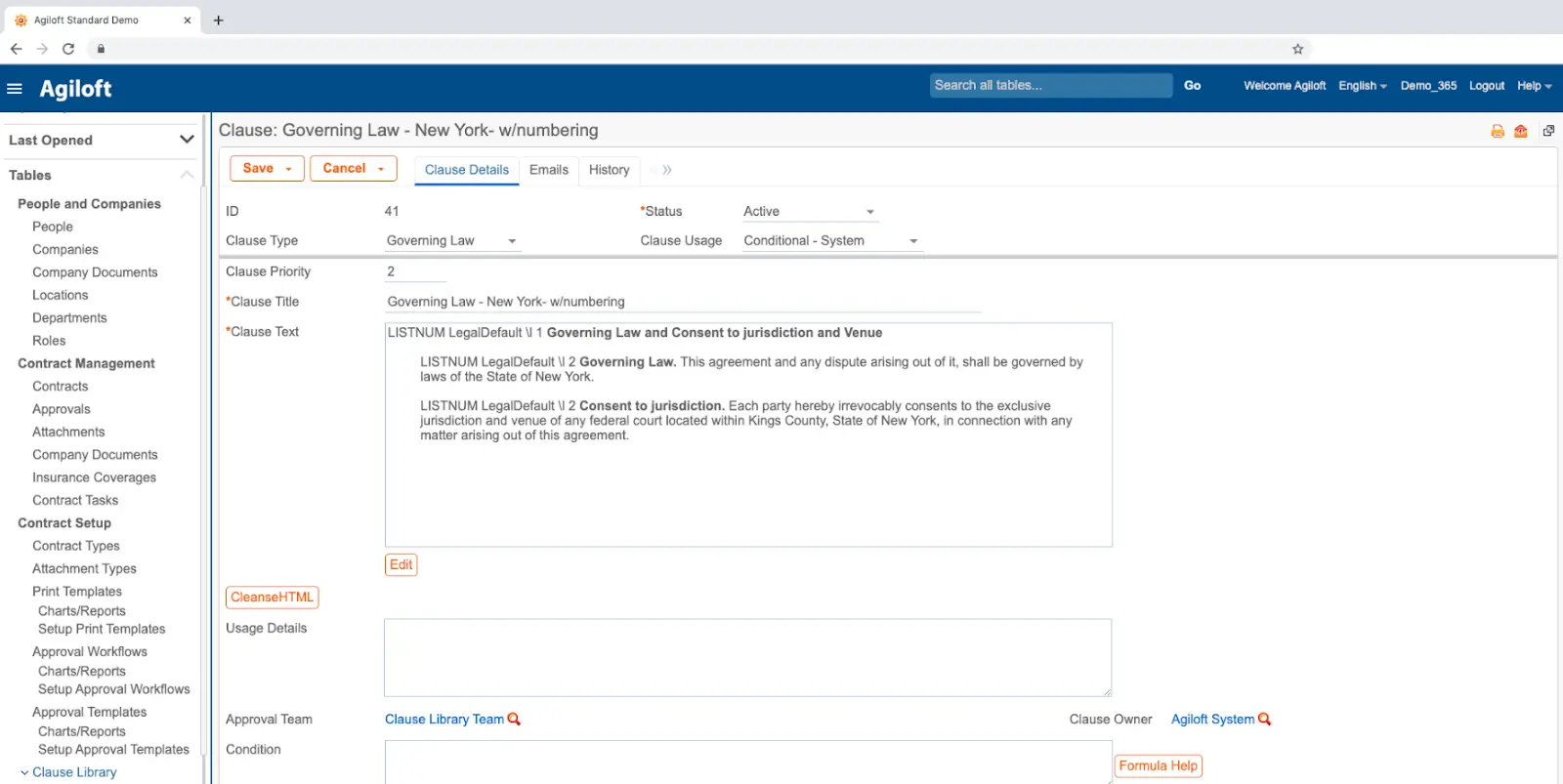
Task: Click the Clause Title input field
Action: click(683, 302)
